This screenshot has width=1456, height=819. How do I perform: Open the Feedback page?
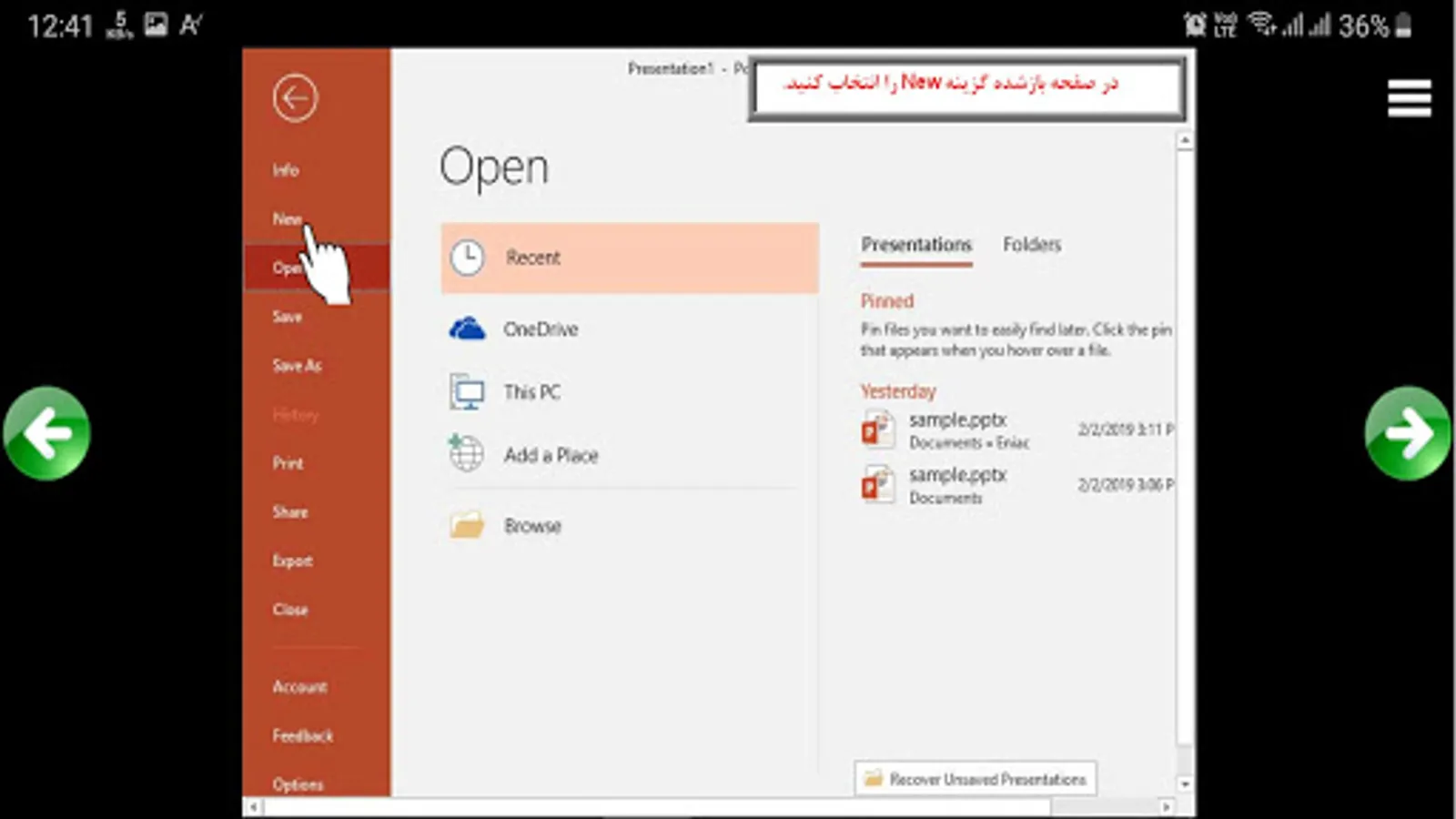click(x=303, y=736)
